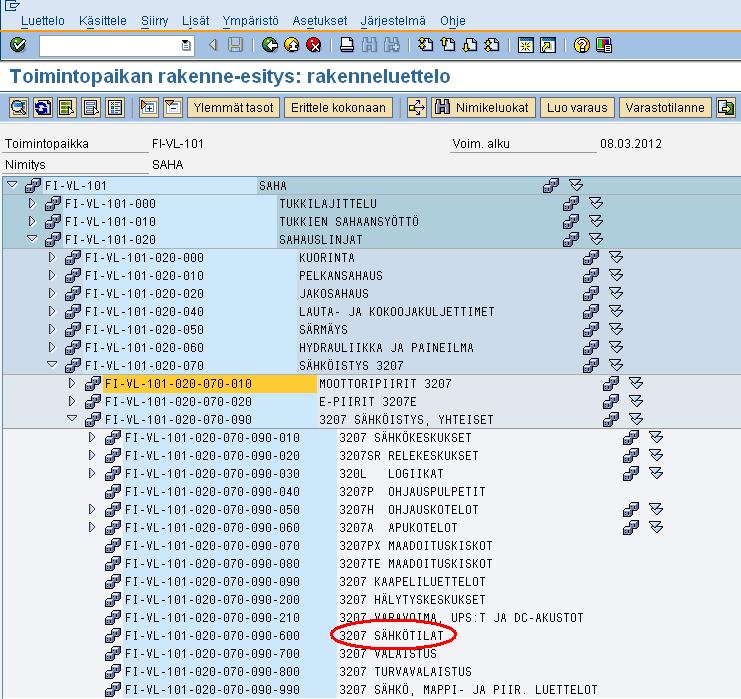The width and height of the screenshot is (741, 699).
Task: Click the date value 08.03.2012
Action: click(x=631, y=144)
